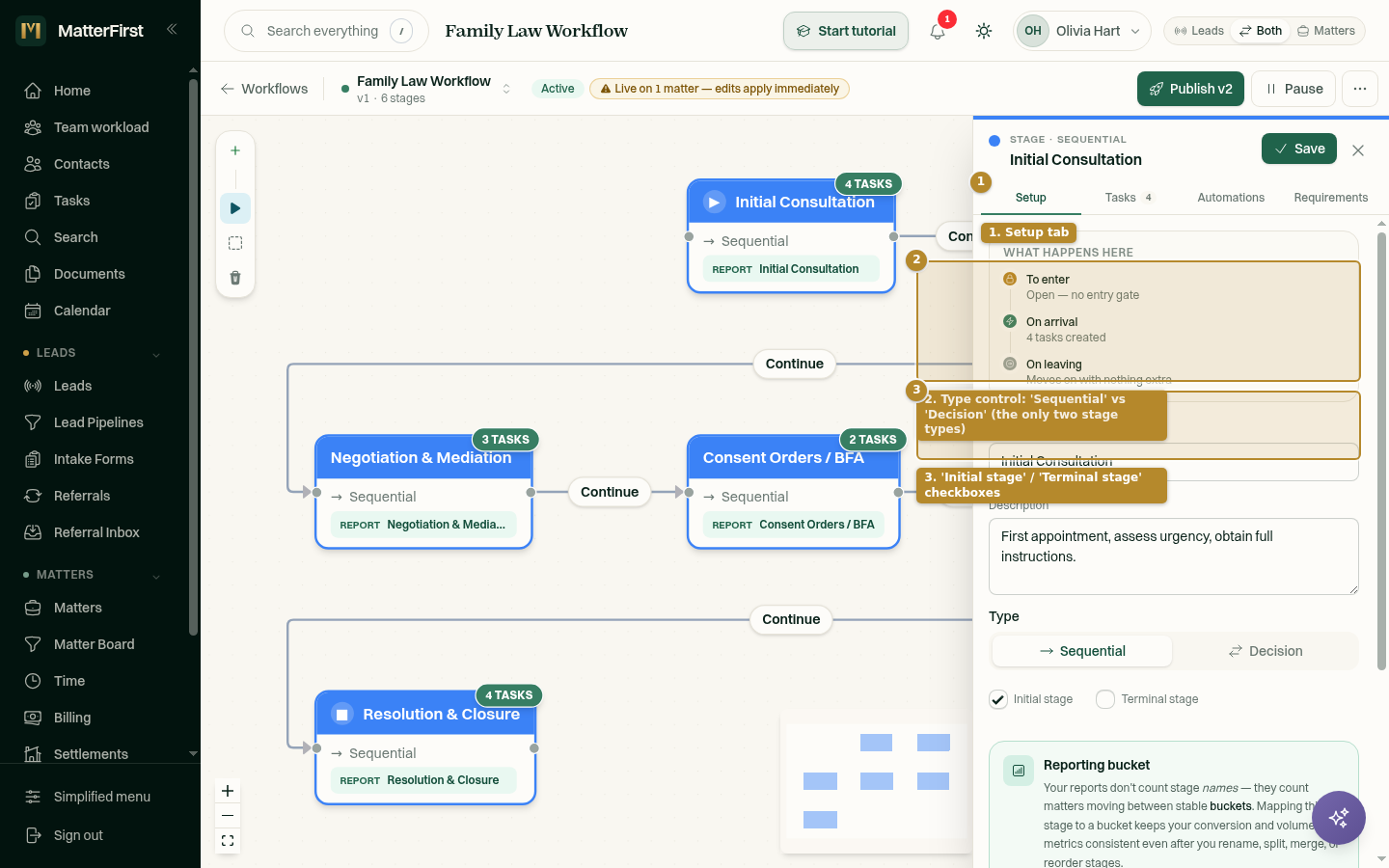Viewport: 1389px width, 868px height.
Task: Set stage type to Decision
Action: (1265, 651)
